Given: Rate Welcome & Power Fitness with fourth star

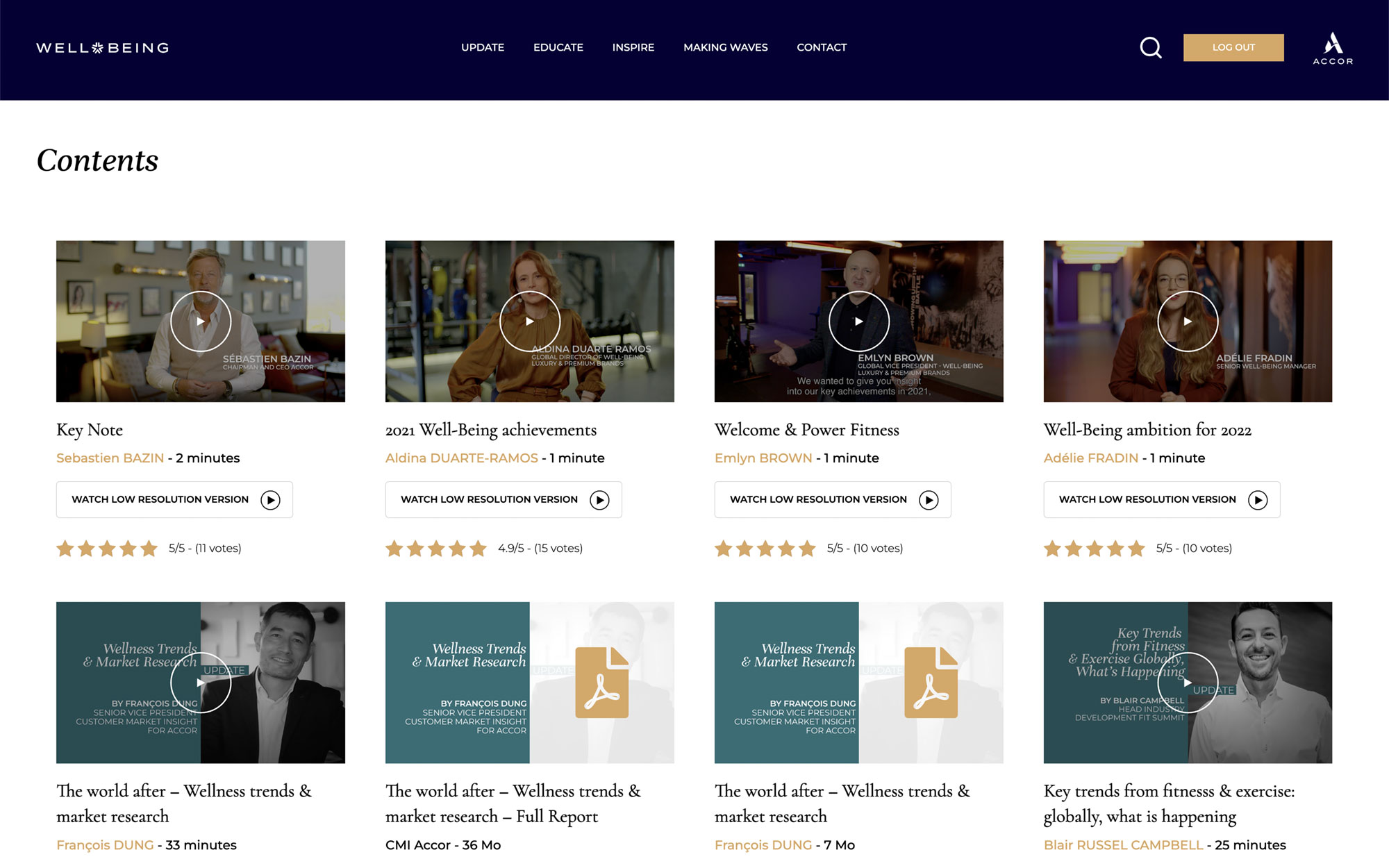Looking at the screenshot, I should tap(786, 549).
